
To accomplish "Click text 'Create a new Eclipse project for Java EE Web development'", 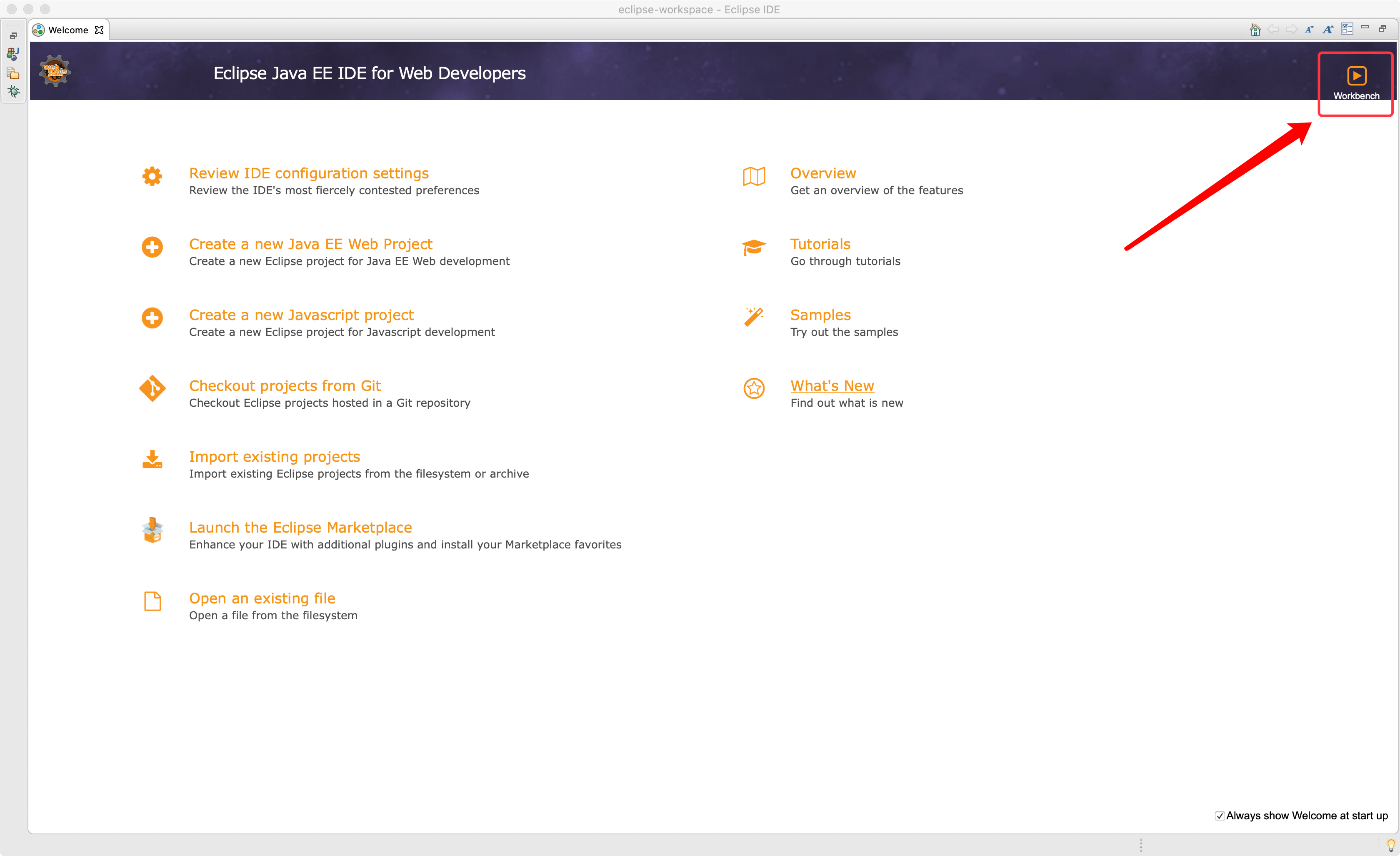I will pos(350,261).
